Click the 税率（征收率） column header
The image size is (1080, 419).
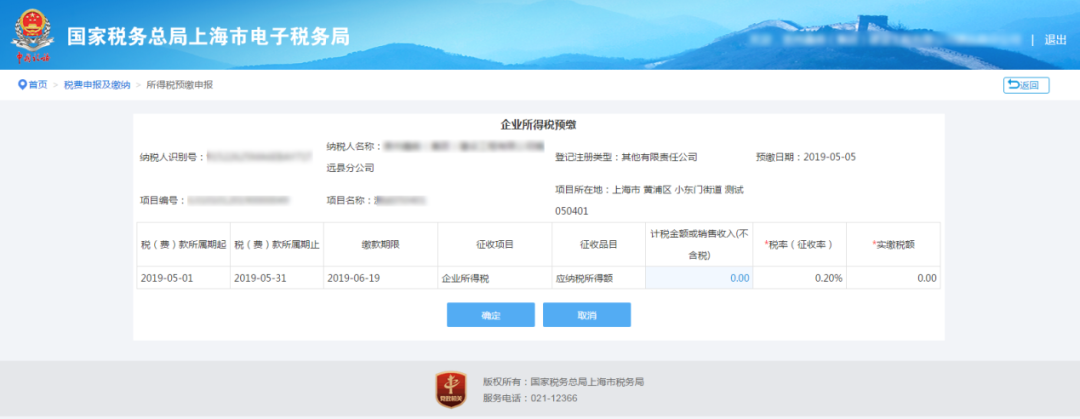[x=800, y=244]
